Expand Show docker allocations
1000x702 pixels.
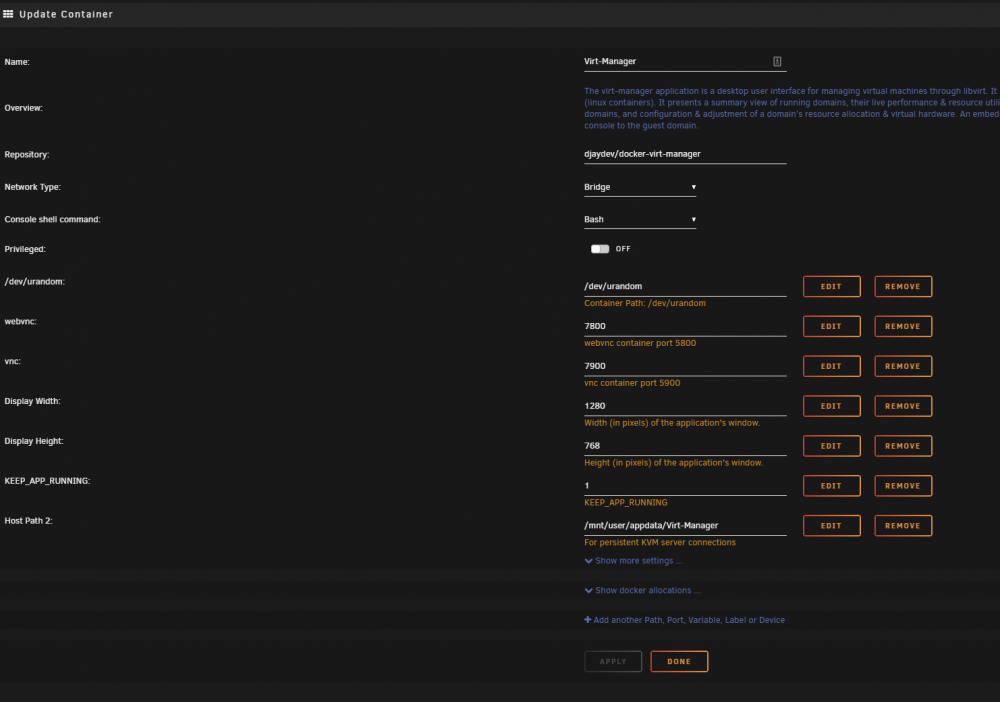642,590
